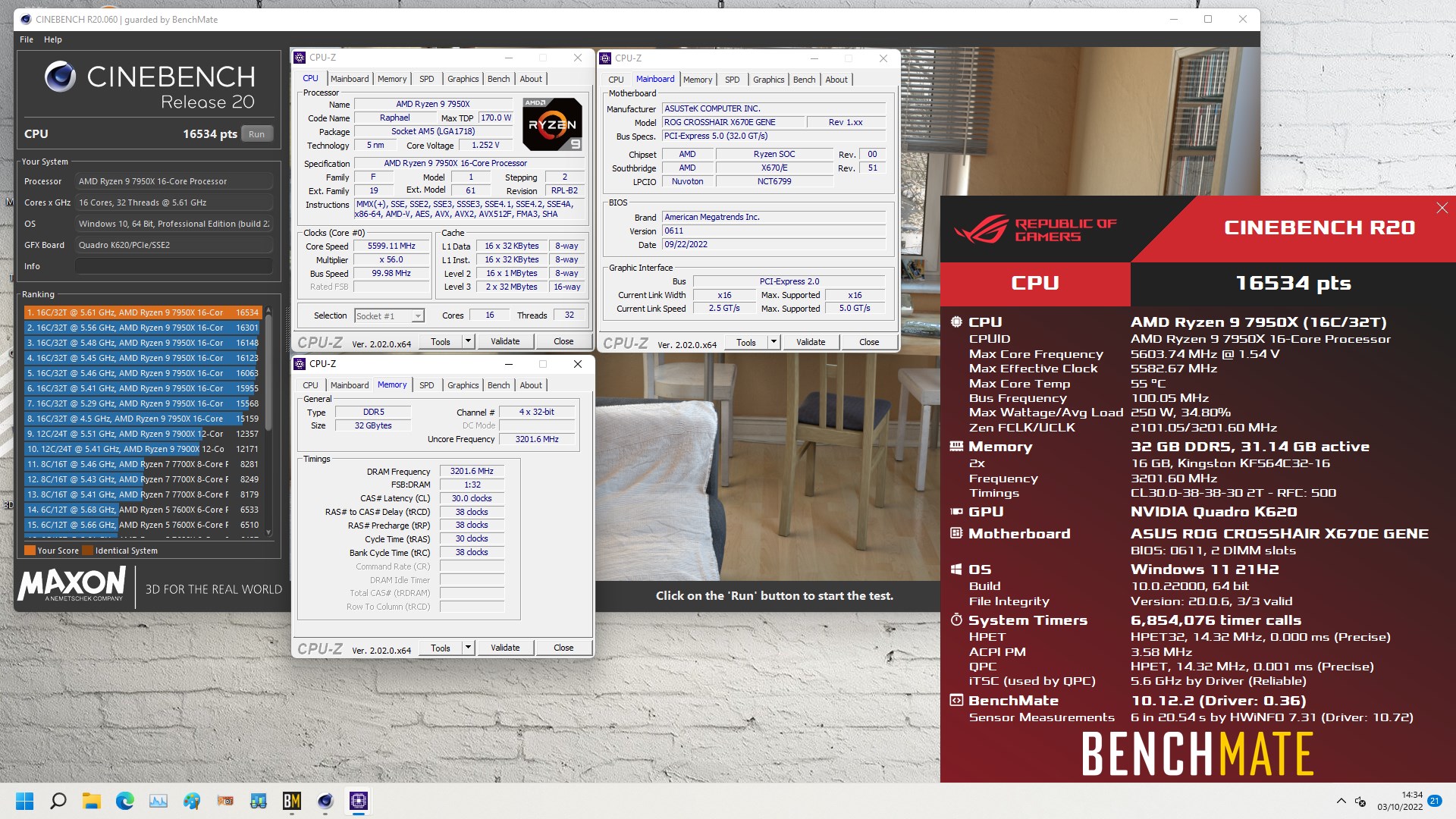Viewport: 1456px width, 819px height.
Task: Switch to CPU-Z via its taskbar icon
Action: (x=359, y=801)
